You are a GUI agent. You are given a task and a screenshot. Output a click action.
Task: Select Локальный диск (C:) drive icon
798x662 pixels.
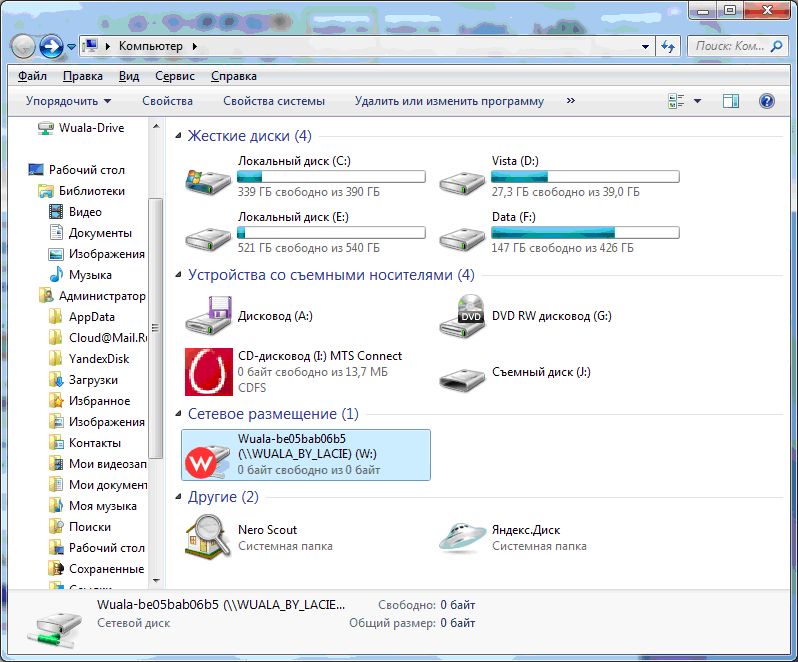(x=208, y=178)
